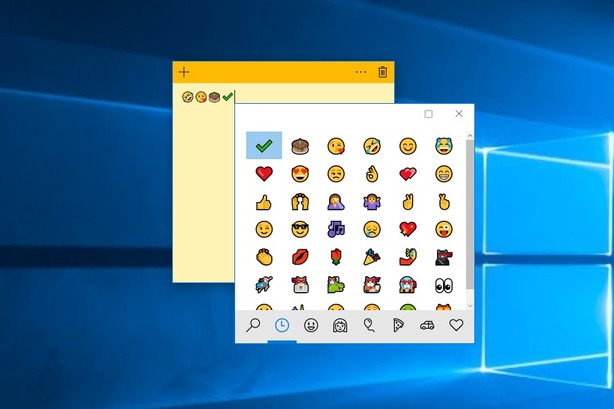The height and width of the screenshot is (409, 614).
Task: Insert the red heart emoji
Action: [264, 174]
